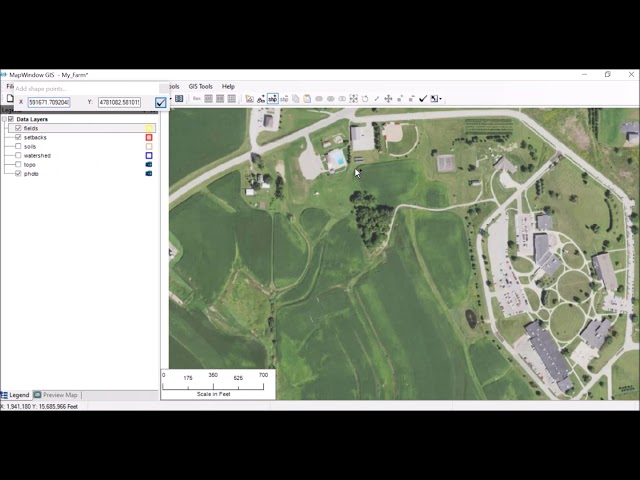Select the four-arrow move shape tool
This screenshot has width=640, height=480.
pos(388,99)
